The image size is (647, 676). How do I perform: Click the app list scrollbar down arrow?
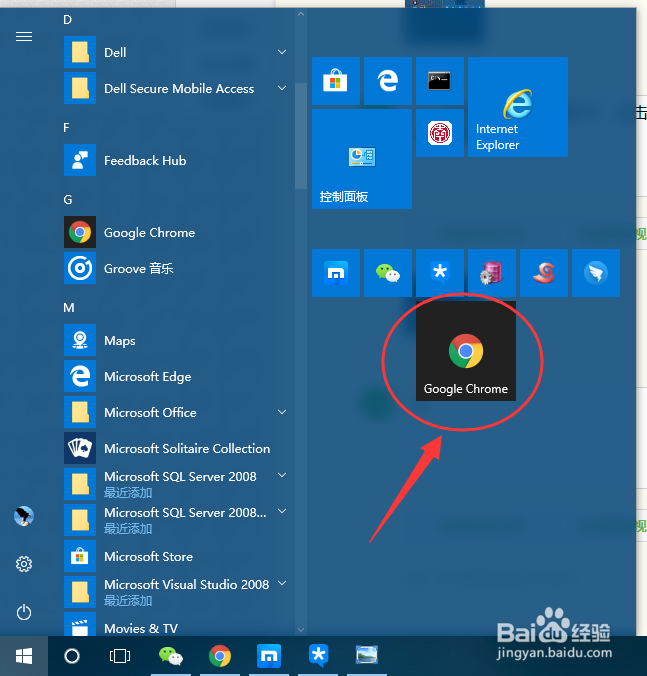point(301,630)
